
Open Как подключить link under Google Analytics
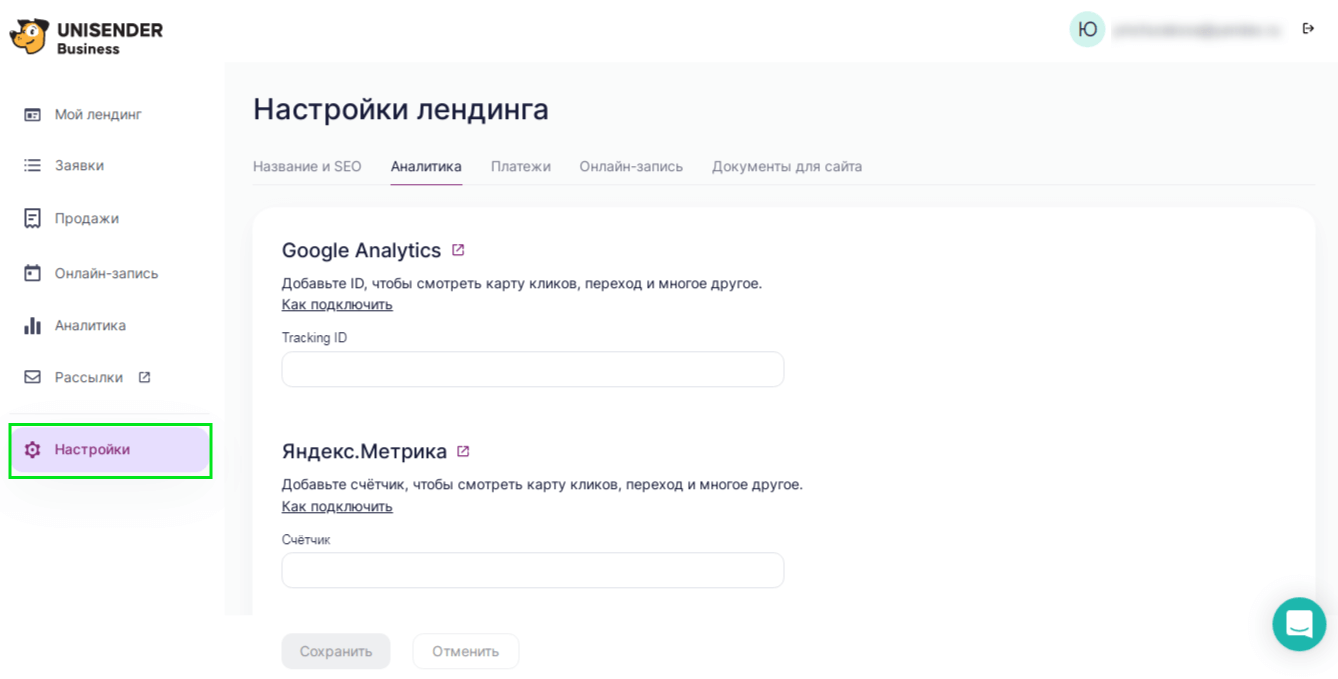(337, 304)
